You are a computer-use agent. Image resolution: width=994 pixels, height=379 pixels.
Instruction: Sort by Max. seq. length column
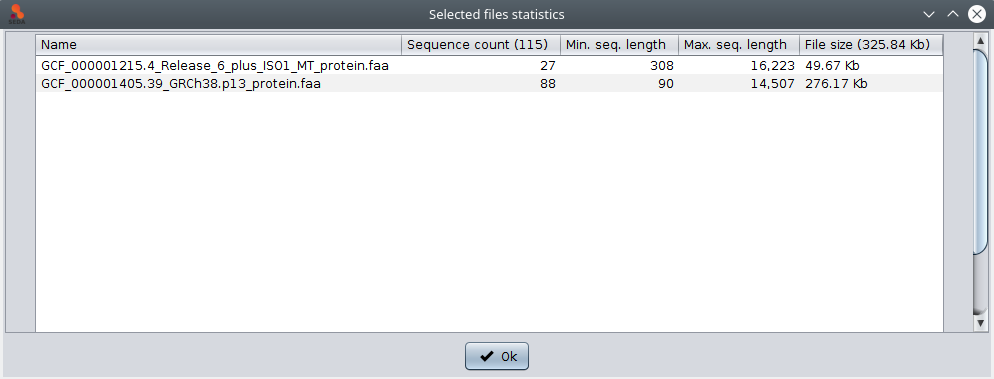click(x=739, y=45)
